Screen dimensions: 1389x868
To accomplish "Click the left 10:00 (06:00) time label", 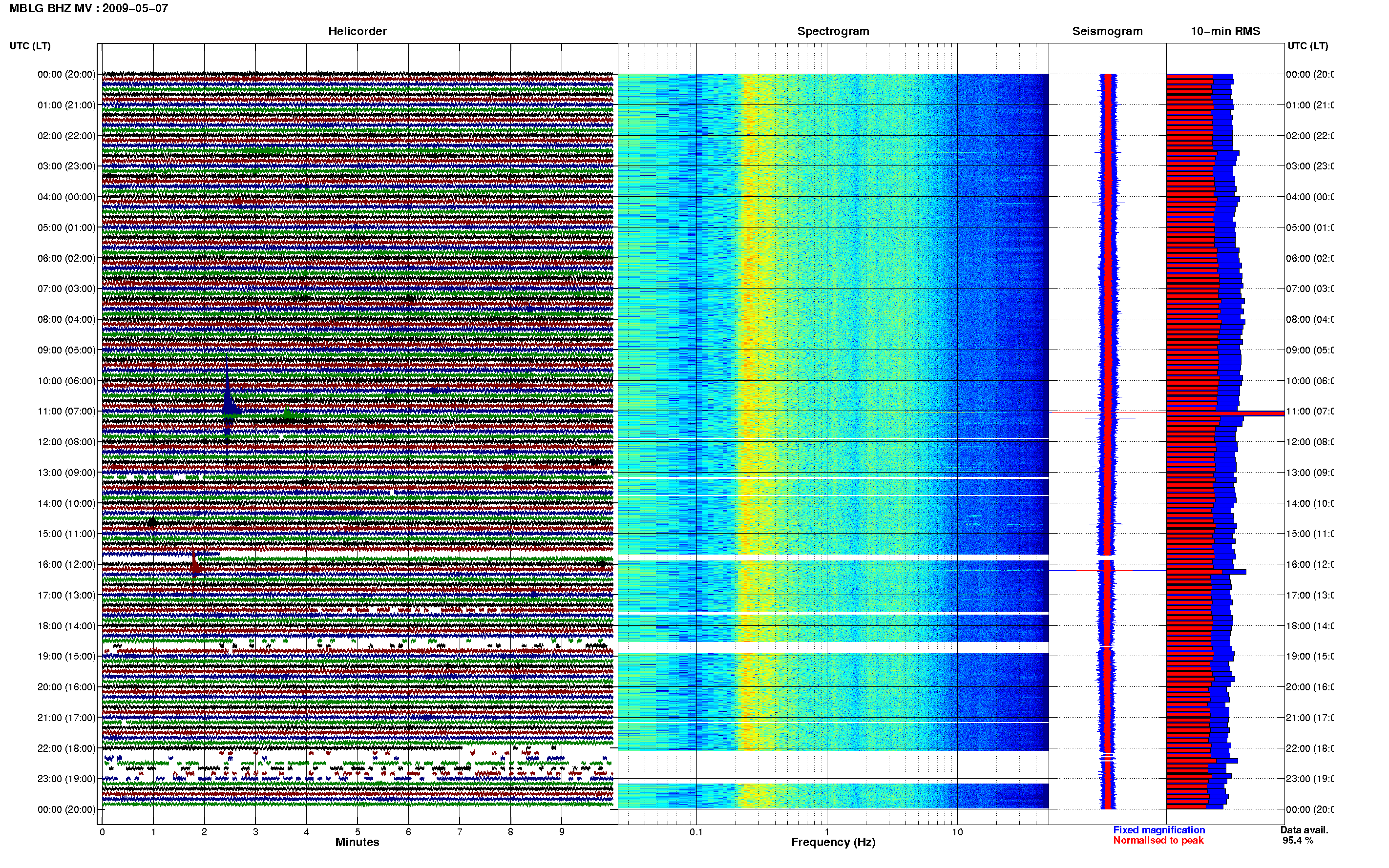I will click(x=66, y=381).
